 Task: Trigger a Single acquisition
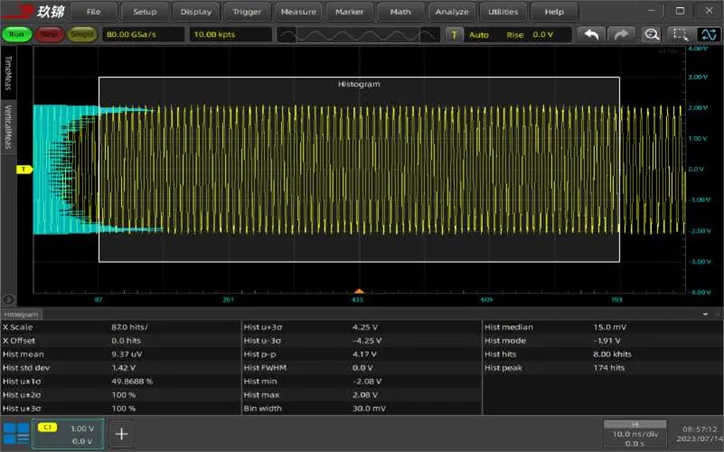[x=83, y=34]
